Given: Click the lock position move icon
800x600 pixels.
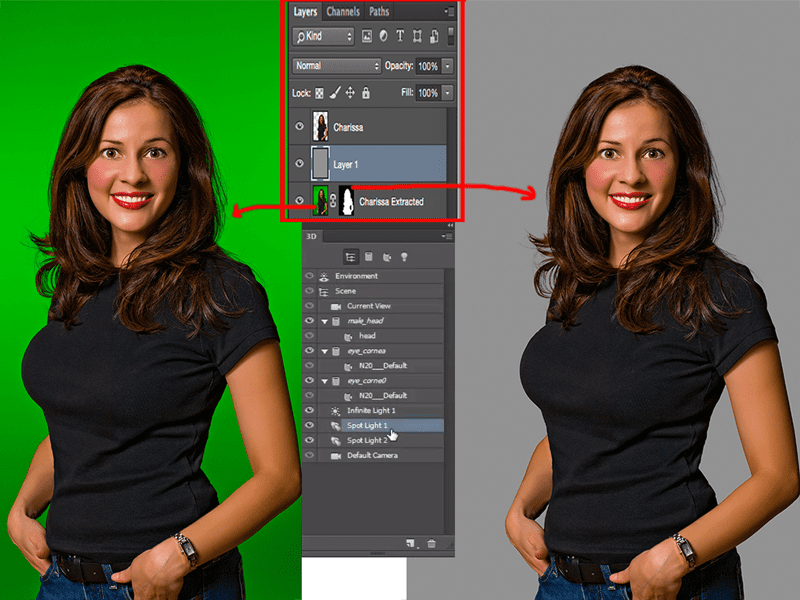Looking at the screenshot, I should [x=350, y=93].
